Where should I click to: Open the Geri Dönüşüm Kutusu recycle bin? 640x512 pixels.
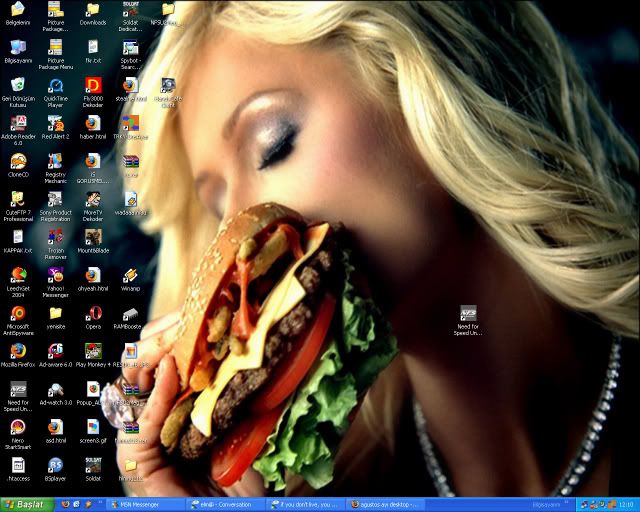18,86
